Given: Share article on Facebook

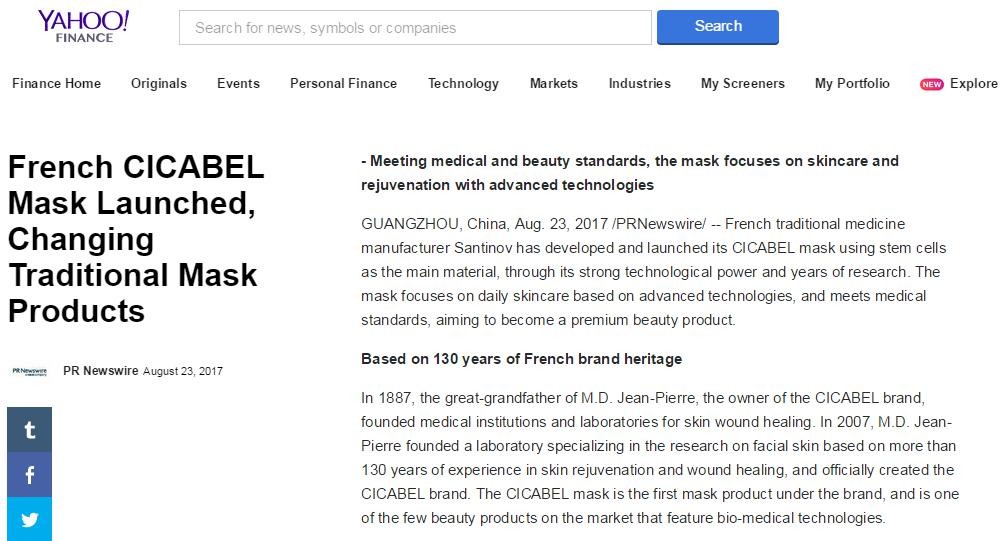Looking at the screenshot, I should 29,474.
